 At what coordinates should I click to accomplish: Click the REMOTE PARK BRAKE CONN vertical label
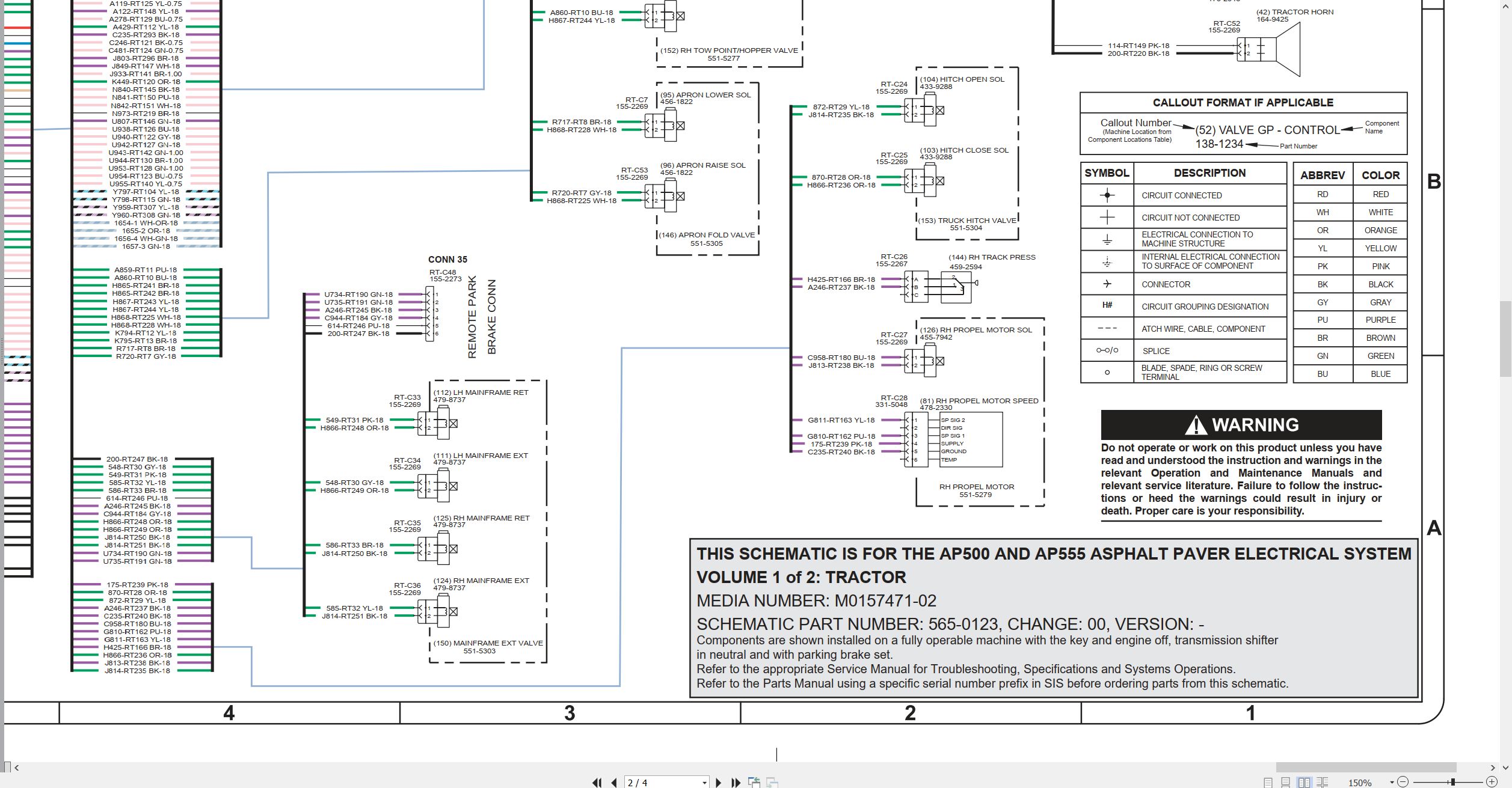482,317
